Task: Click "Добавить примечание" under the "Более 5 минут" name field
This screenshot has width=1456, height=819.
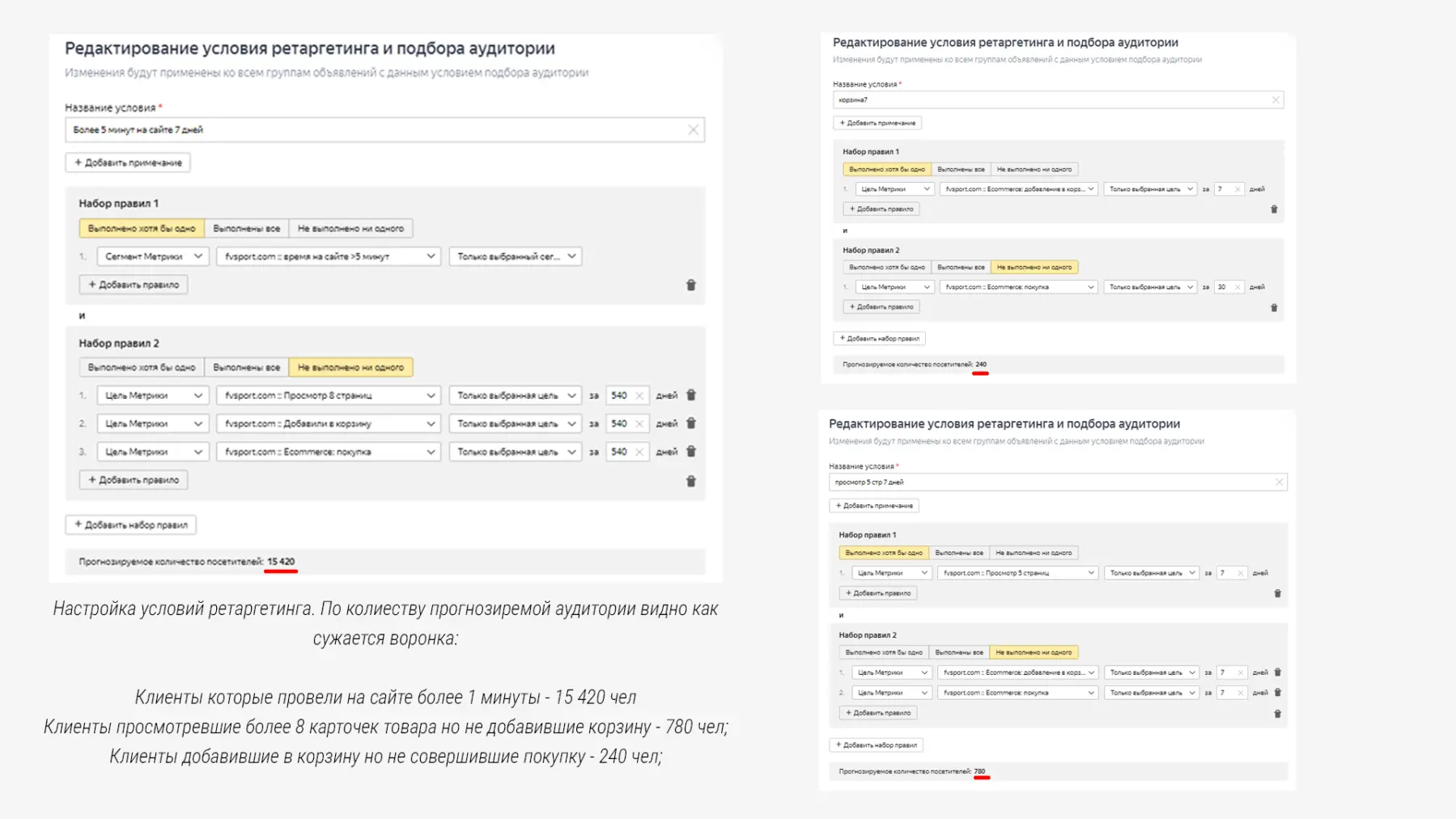Action: pos(128,163)
